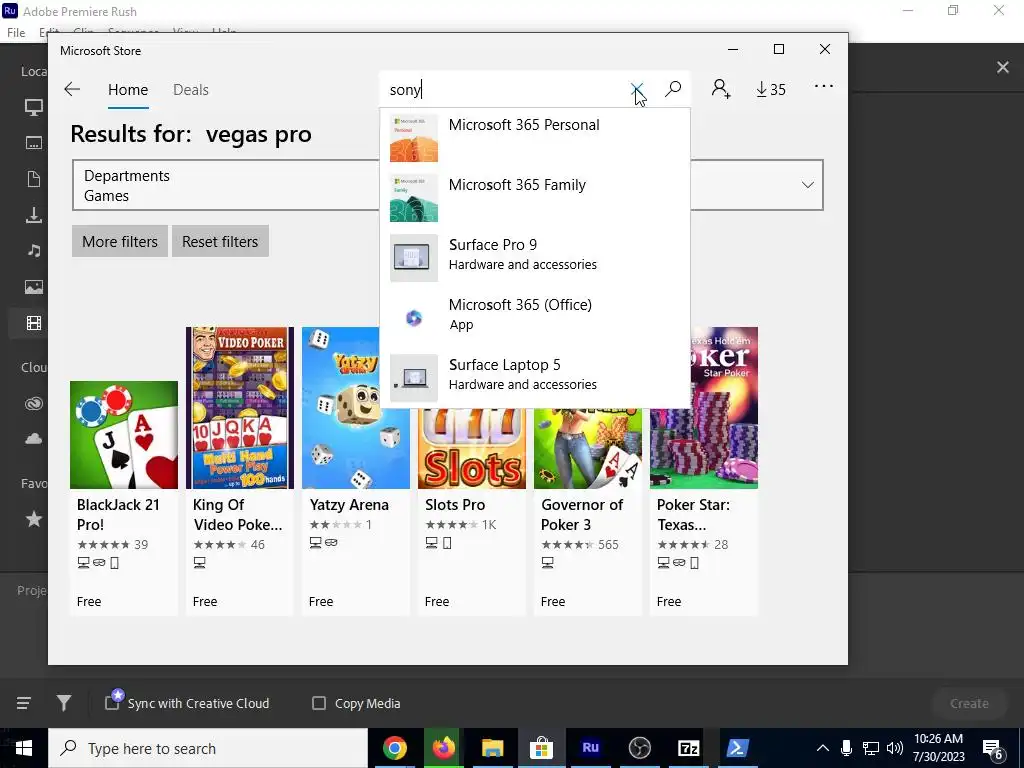Open Slots Pro game title
The image size is (1024, 768).
pyautogui.click(x=455, y=505)
